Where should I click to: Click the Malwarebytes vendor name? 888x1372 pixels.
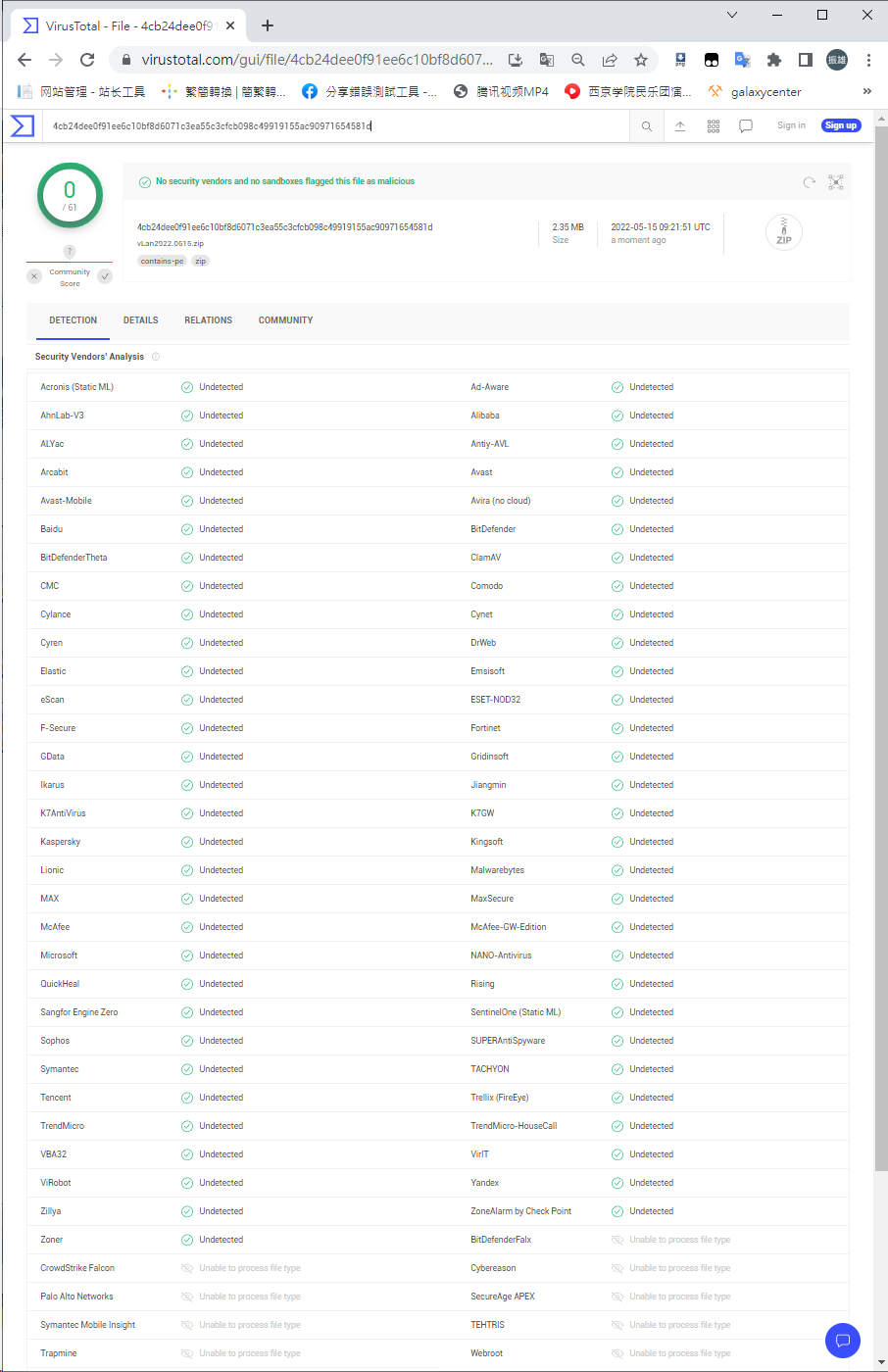[x=498, y=870]
